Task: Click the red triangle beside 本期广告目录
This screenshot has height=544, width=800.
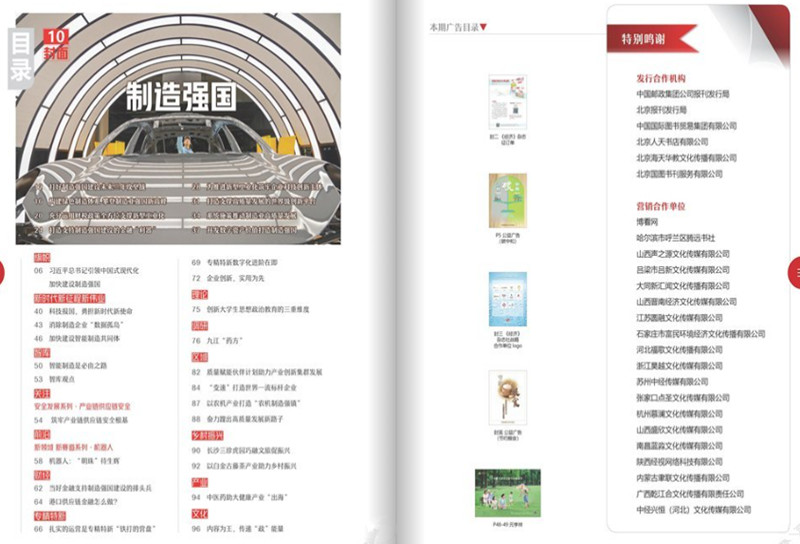Action: point(484,27)
